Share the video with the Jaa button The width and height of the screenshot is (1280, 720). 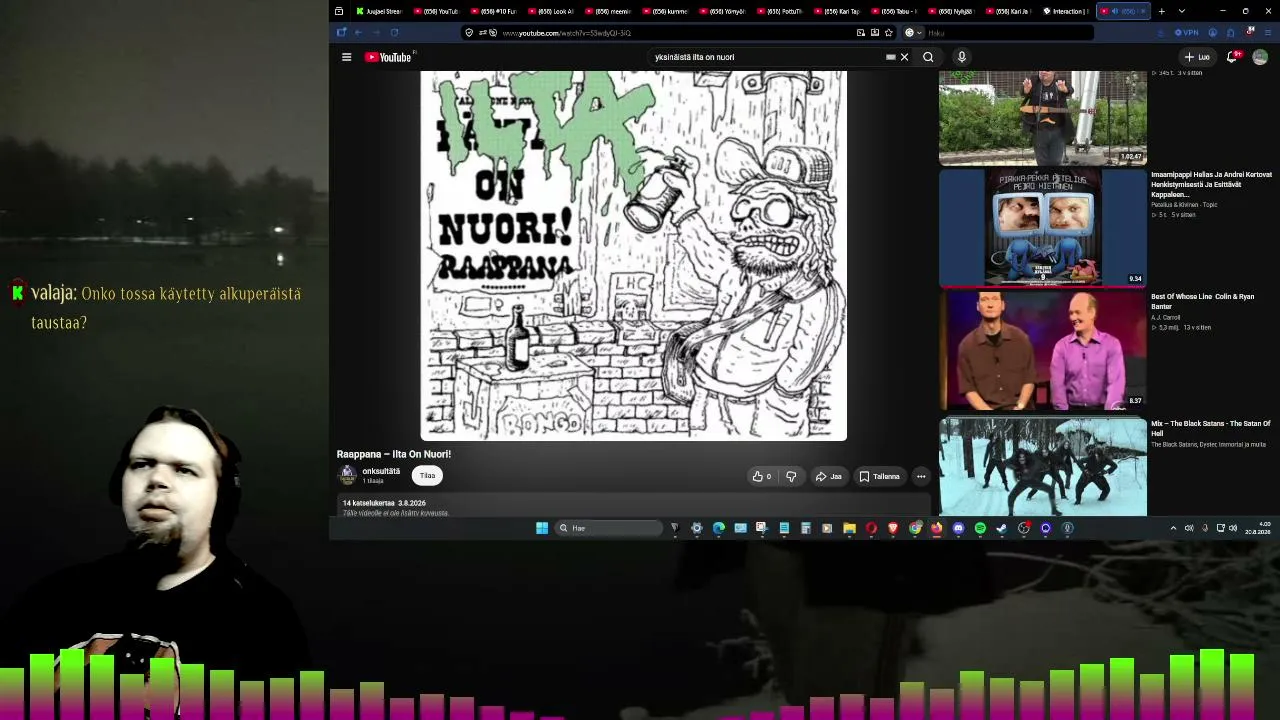coord(828,477)
